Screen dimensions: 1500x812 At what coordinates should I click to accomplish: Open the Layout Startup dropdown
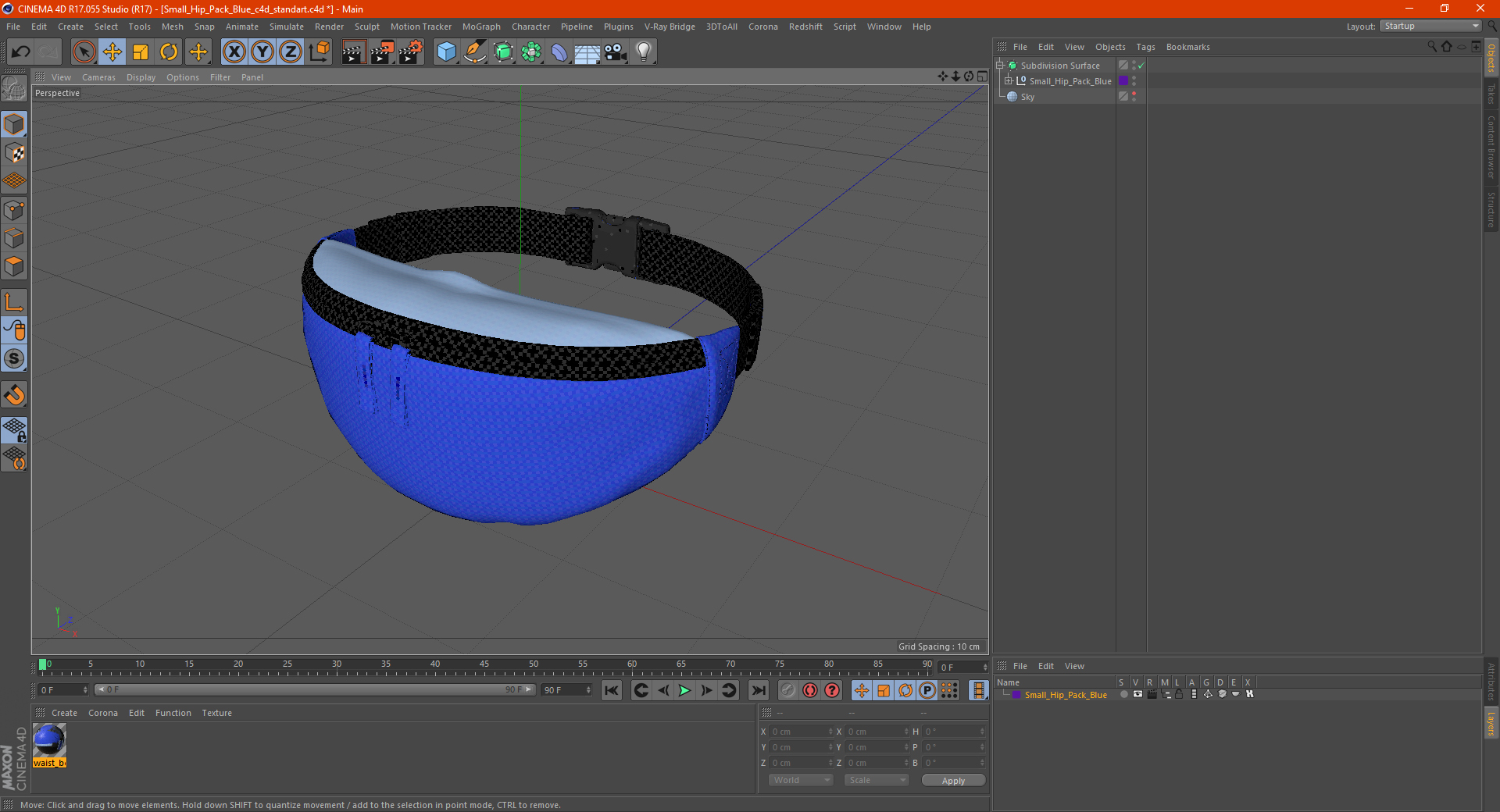(1430, 26)
